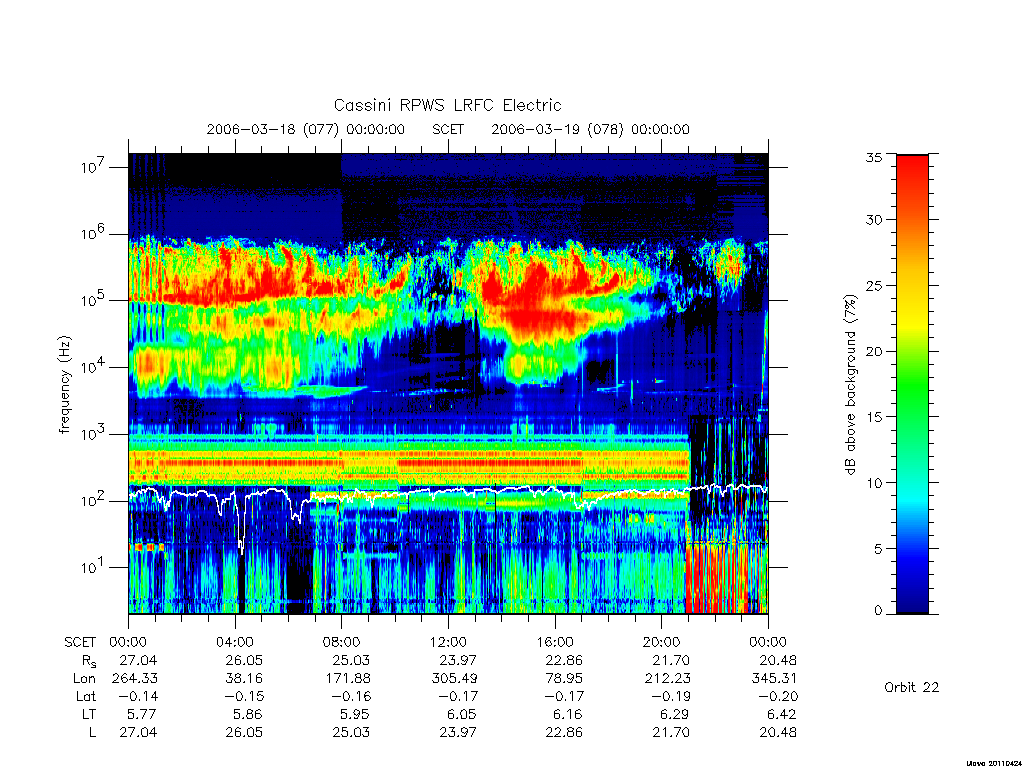The image size is (1024, 768).
Task: Click the dB above background colorbar title
Action: pyautogui.click(x=850, y=385)
